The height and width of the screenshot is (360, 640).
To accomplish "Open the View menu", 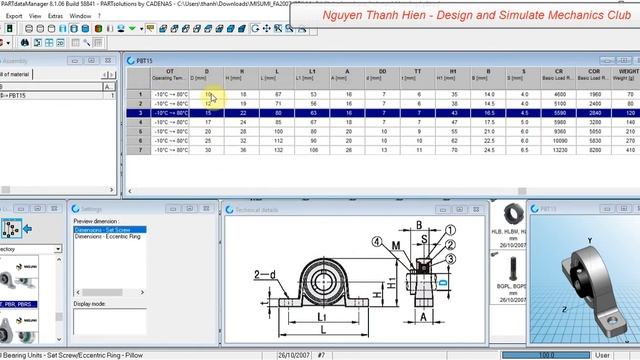I will coord(35,16).
